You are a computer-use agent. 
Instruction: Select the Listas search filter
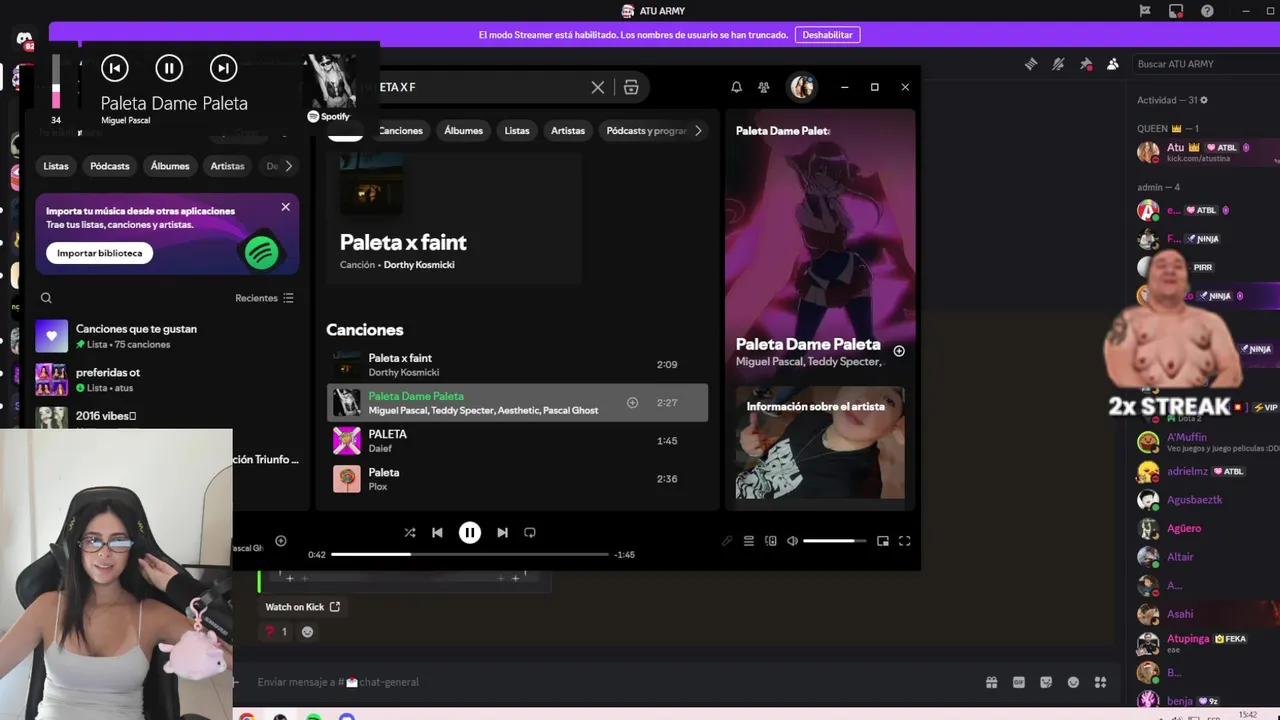click(x=517, y=131)
